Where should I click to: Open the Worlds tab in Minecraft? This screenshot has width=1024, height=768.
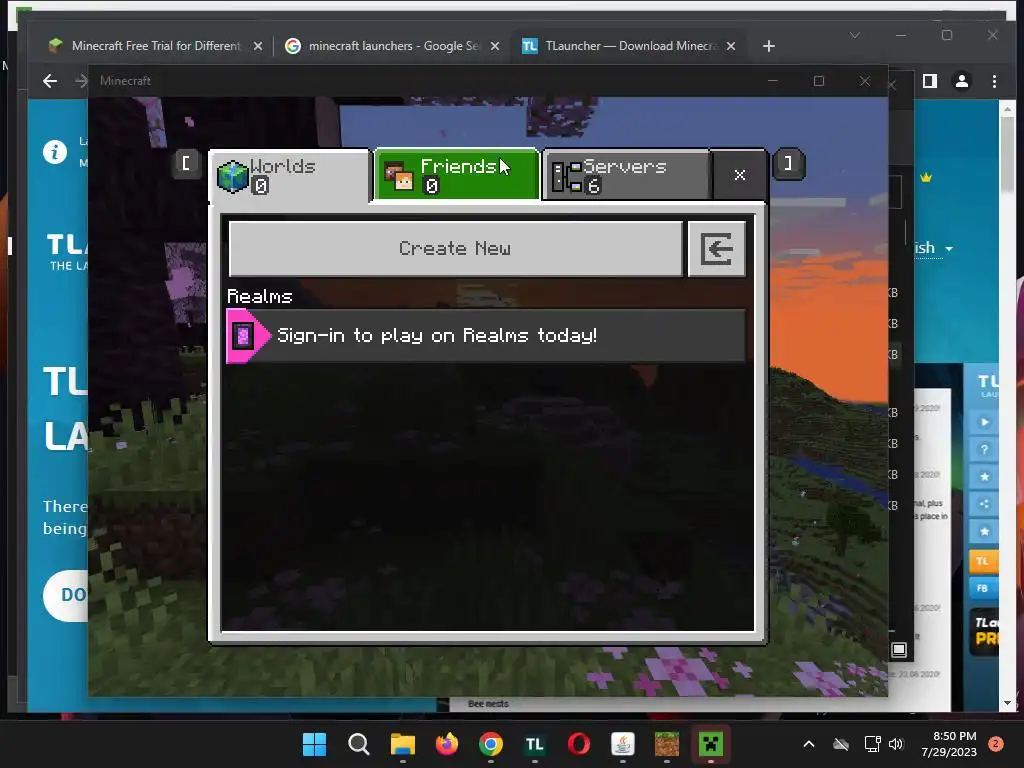click(290, 176)
